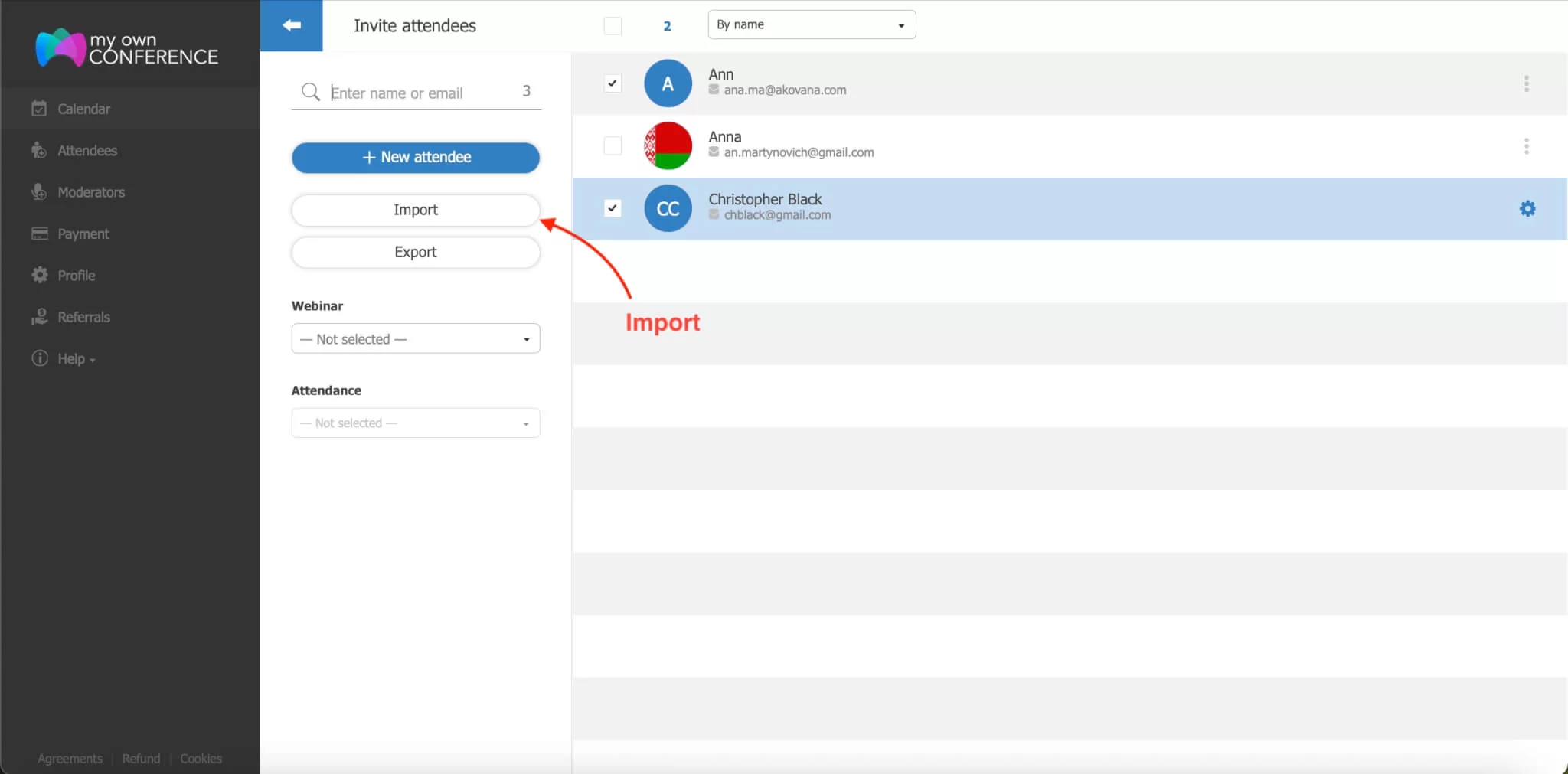
Task: Go to Moderators in the sidebar
Action: tap(90, 192)
